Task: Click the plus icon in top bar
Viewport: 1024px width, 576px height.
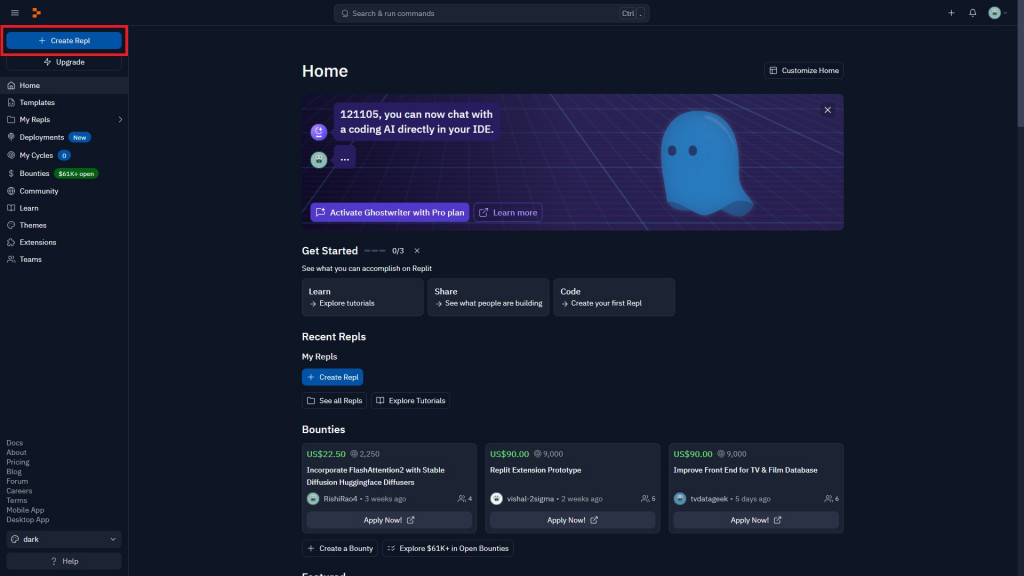Action: (x=951, y=13)
